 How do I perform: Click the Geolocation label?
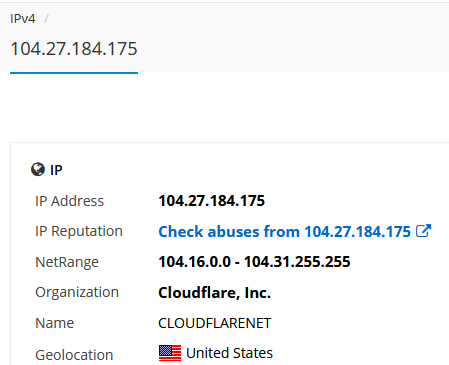74,355
